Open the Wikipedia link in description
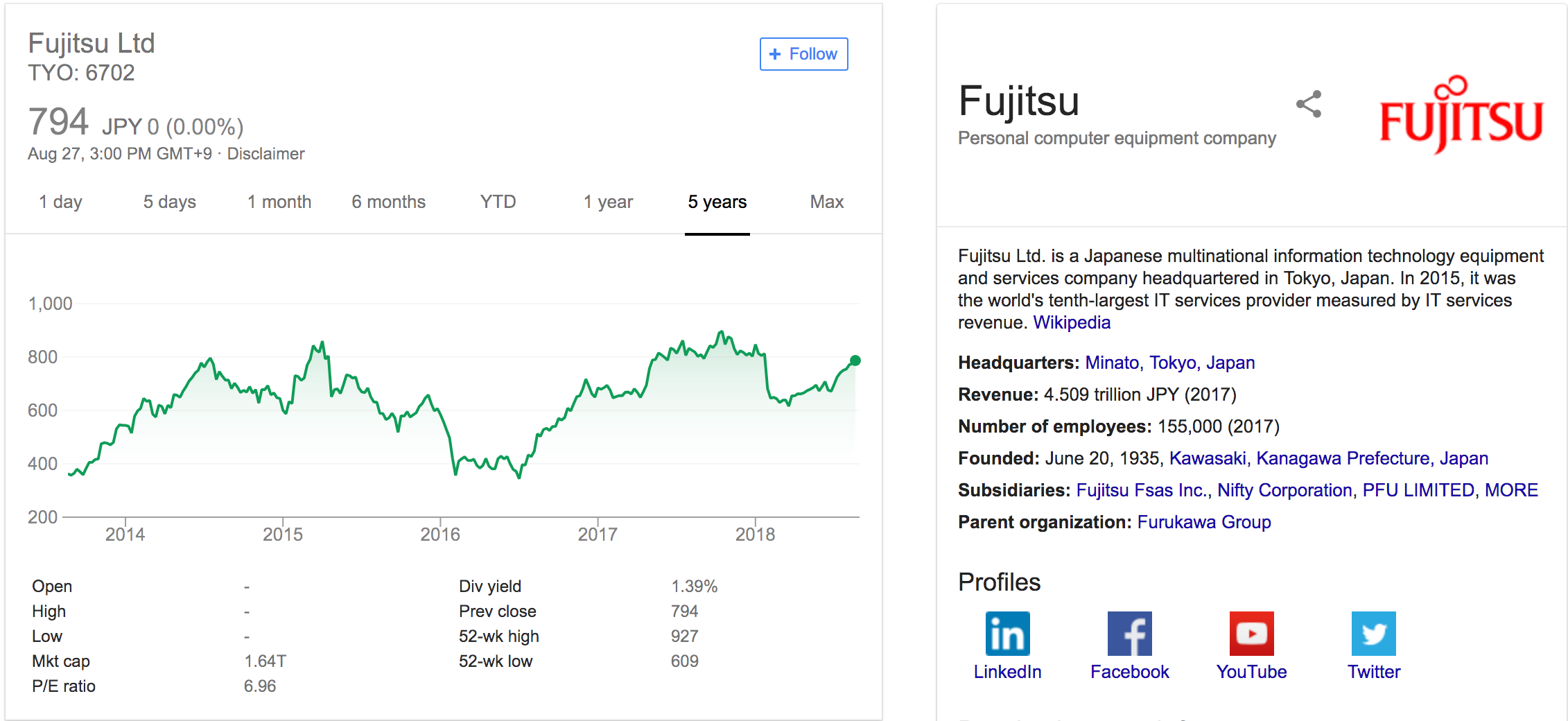The width and height of the screenshot is (1568, 721). 1072,322
